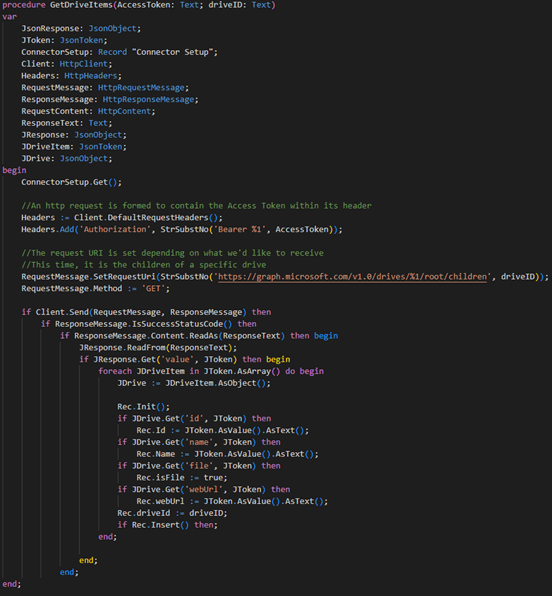Click on Rec.Init() statement
552x596 pixels.
143,407
